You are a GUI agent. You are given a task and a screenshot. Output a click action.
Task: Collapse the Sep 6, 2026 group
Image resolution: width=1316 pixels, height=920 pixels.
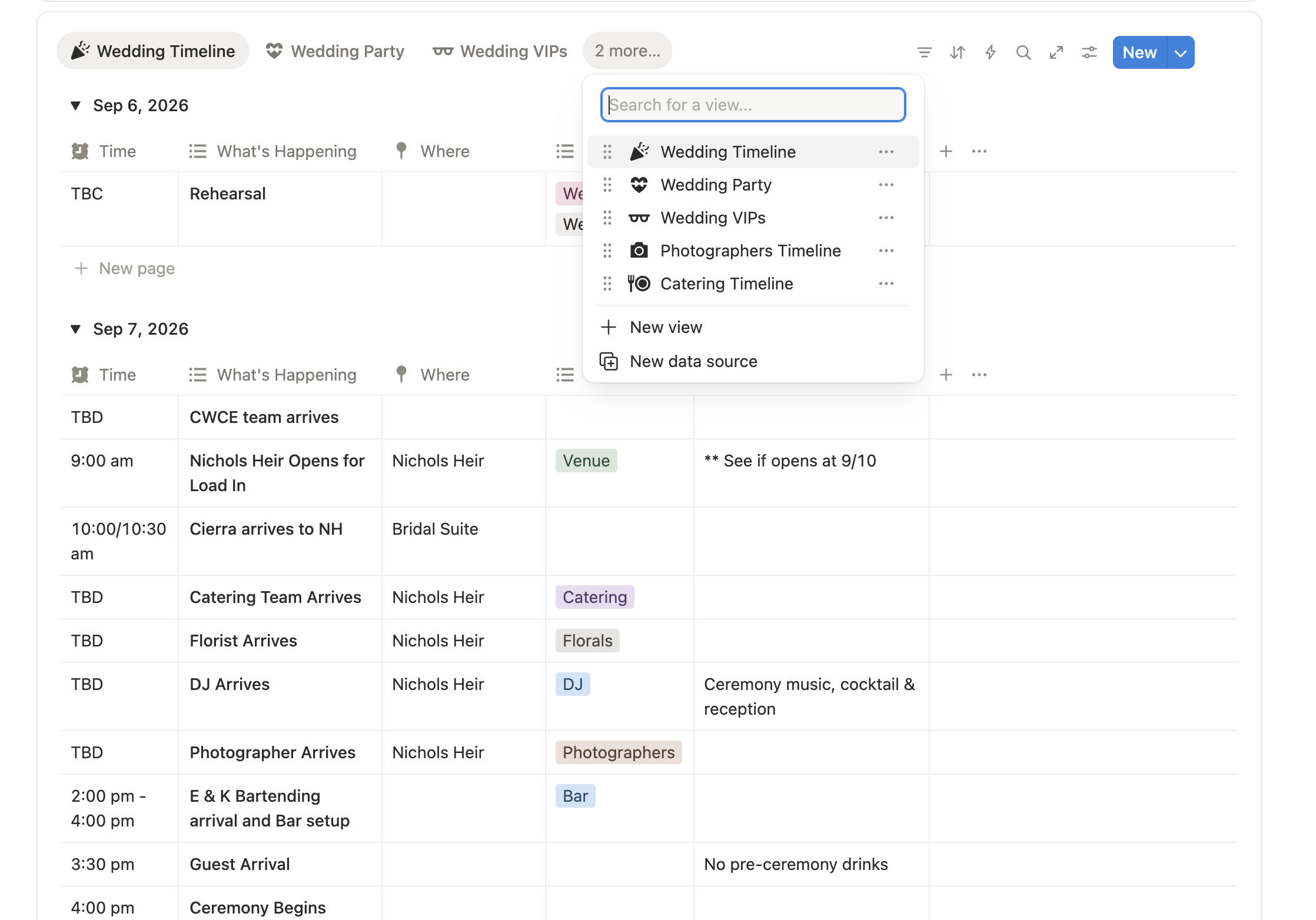click(75, 105)
